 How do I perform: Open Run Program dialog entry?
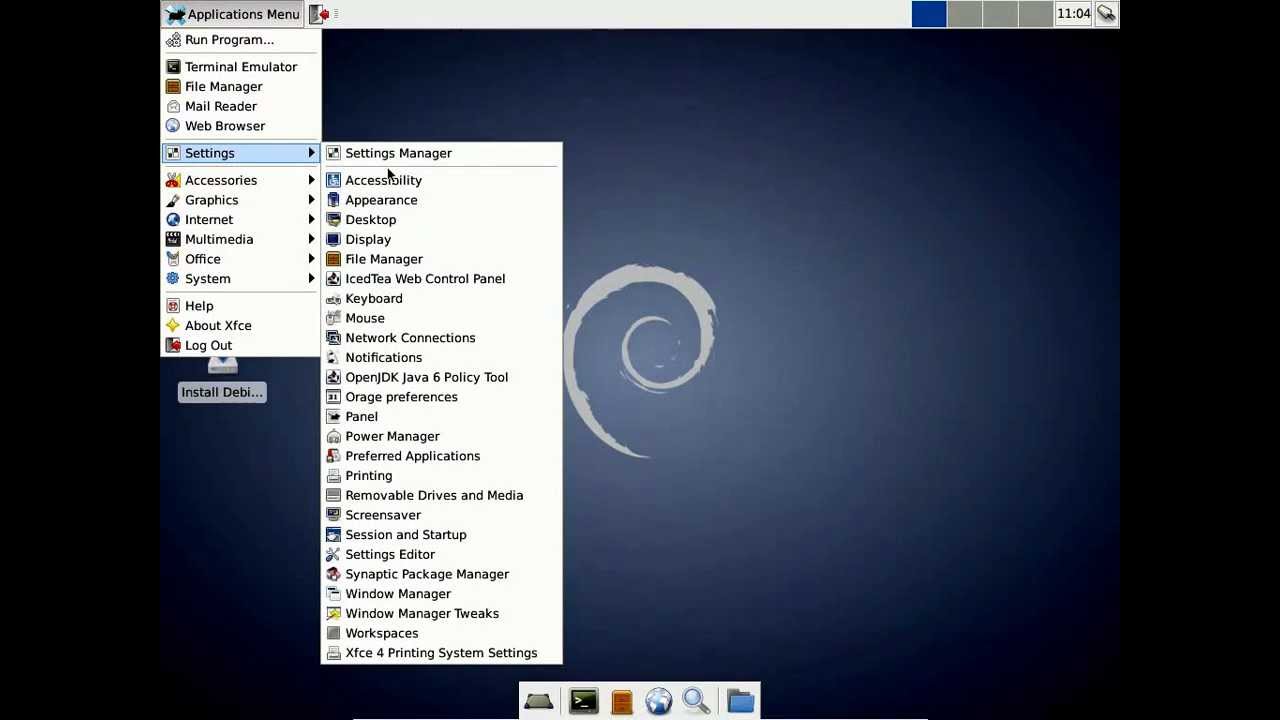pos(229,40)
